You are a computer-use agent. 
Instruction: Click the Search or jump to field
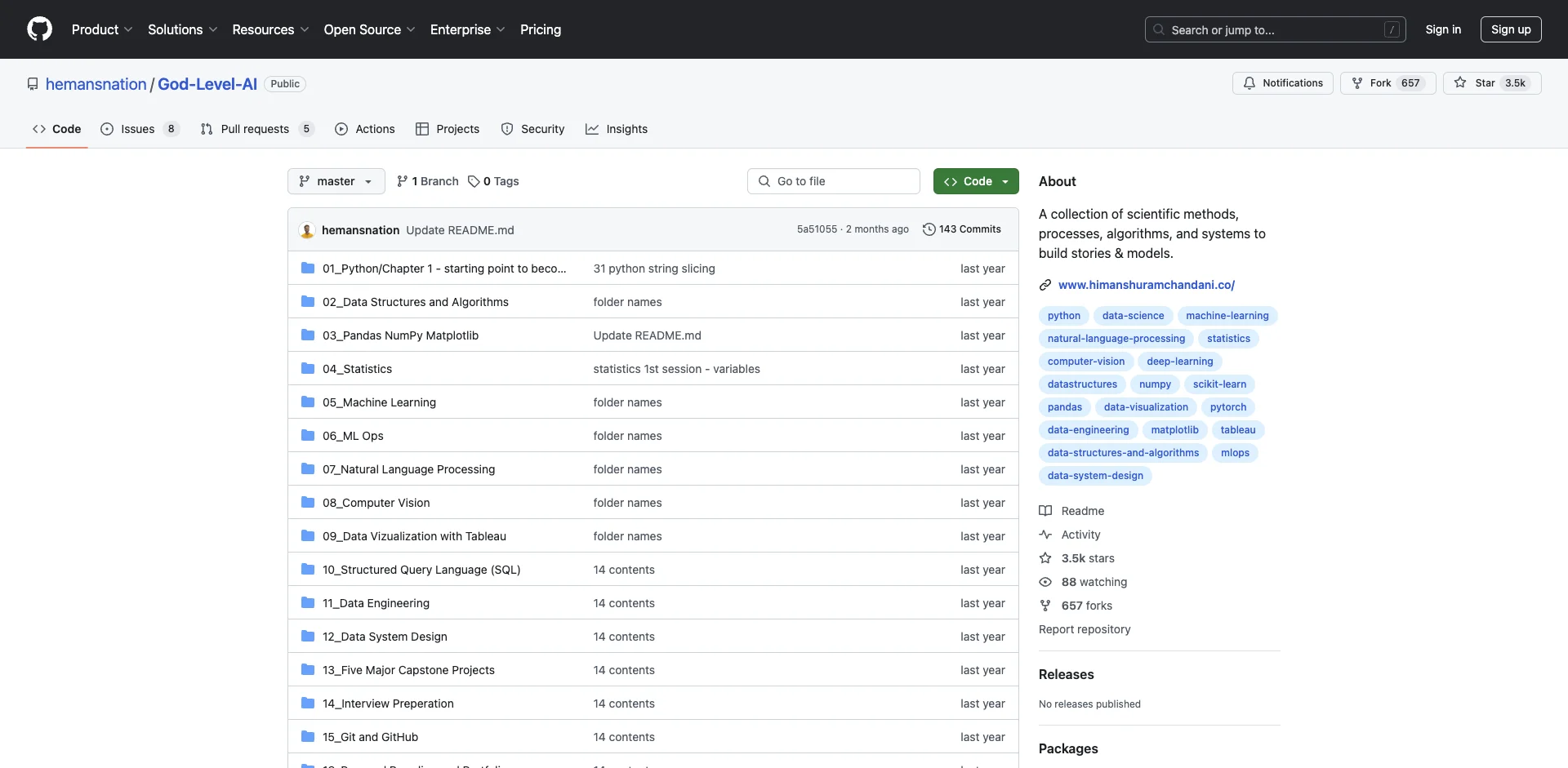(1276, 29)
